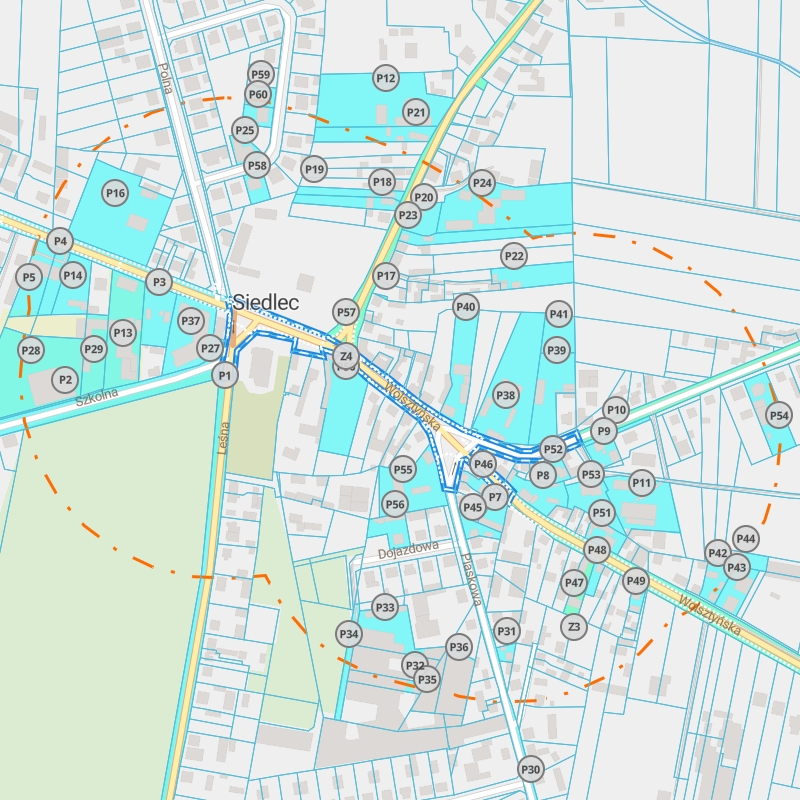Pick the P34 marker
800x800 pixels.
click(x=348, y=634)
